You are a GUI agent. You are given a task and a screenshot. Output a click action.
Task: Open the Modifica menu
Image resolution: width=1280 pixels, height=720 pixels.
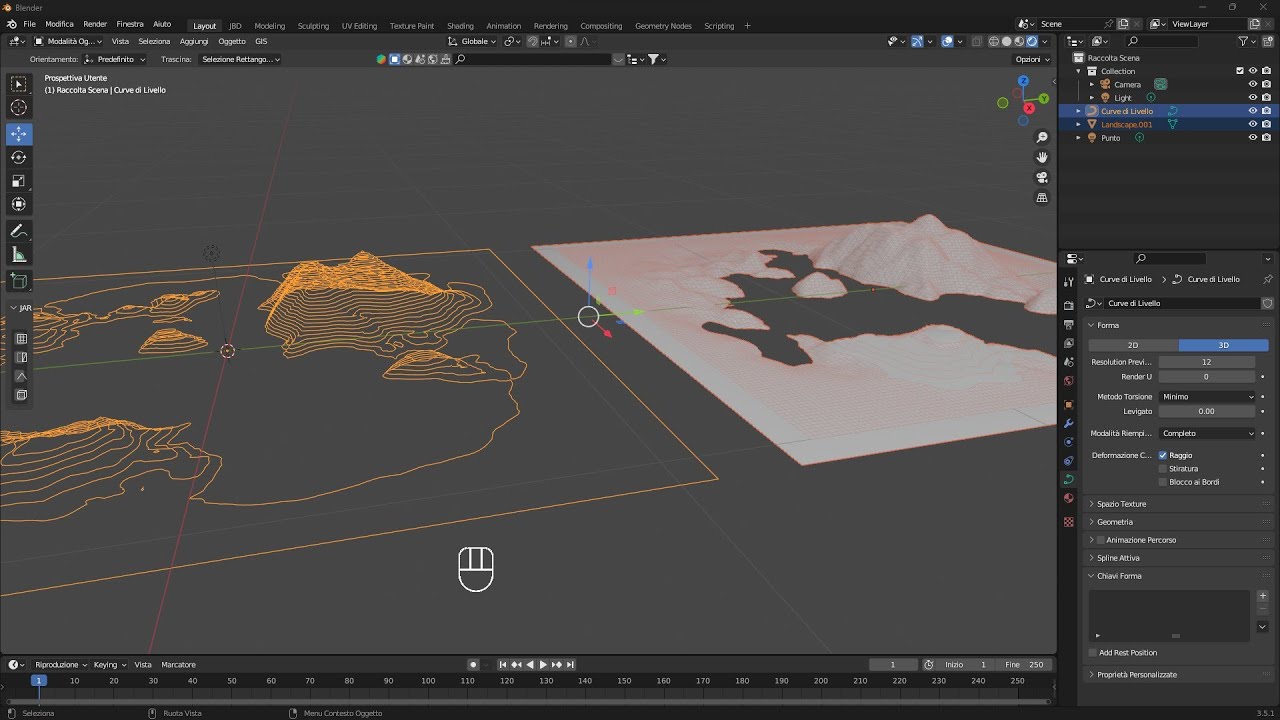59,24
